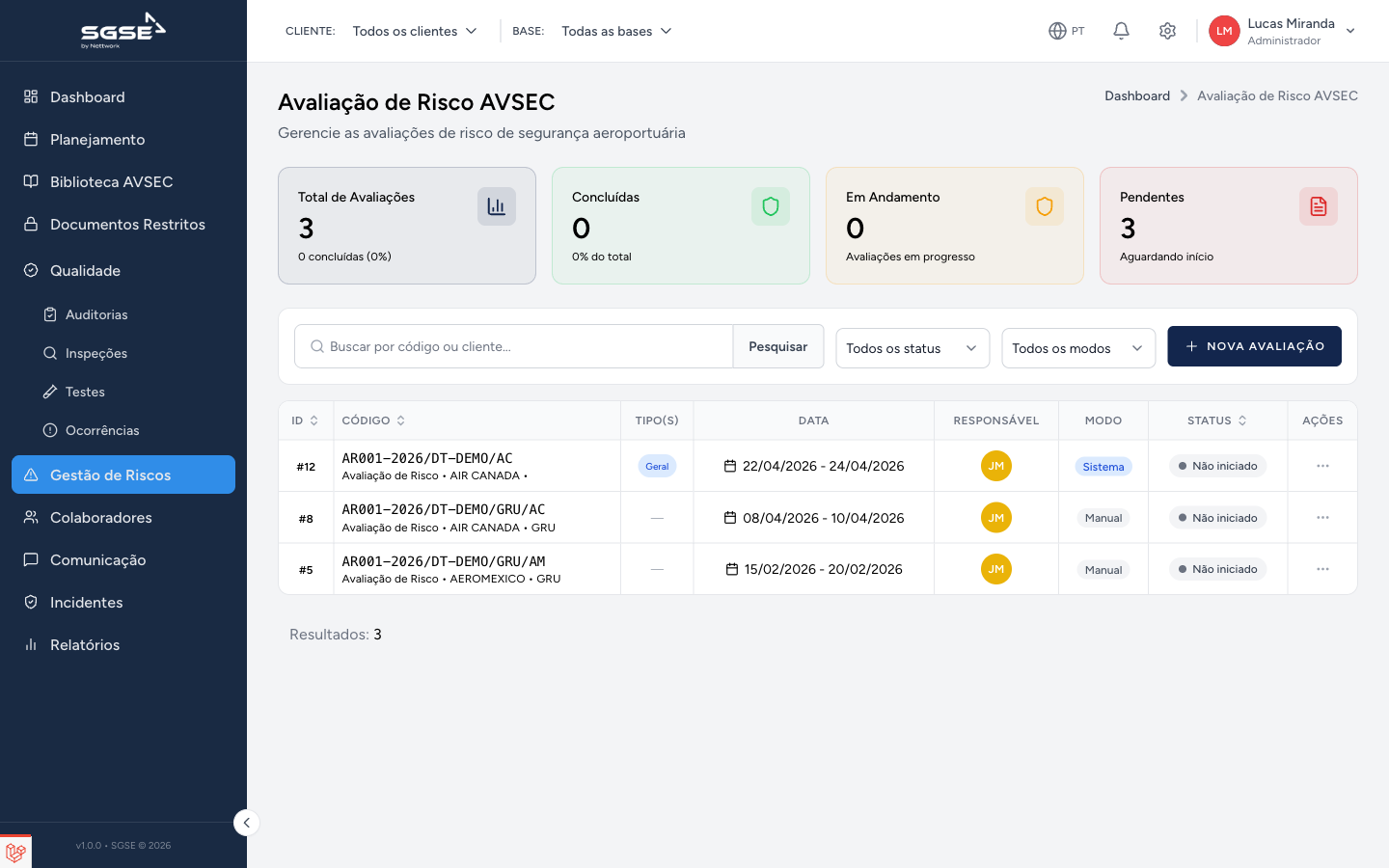Sort the table by the ID column
Screen dimensions: 1389x868
(x=305, y=420)
